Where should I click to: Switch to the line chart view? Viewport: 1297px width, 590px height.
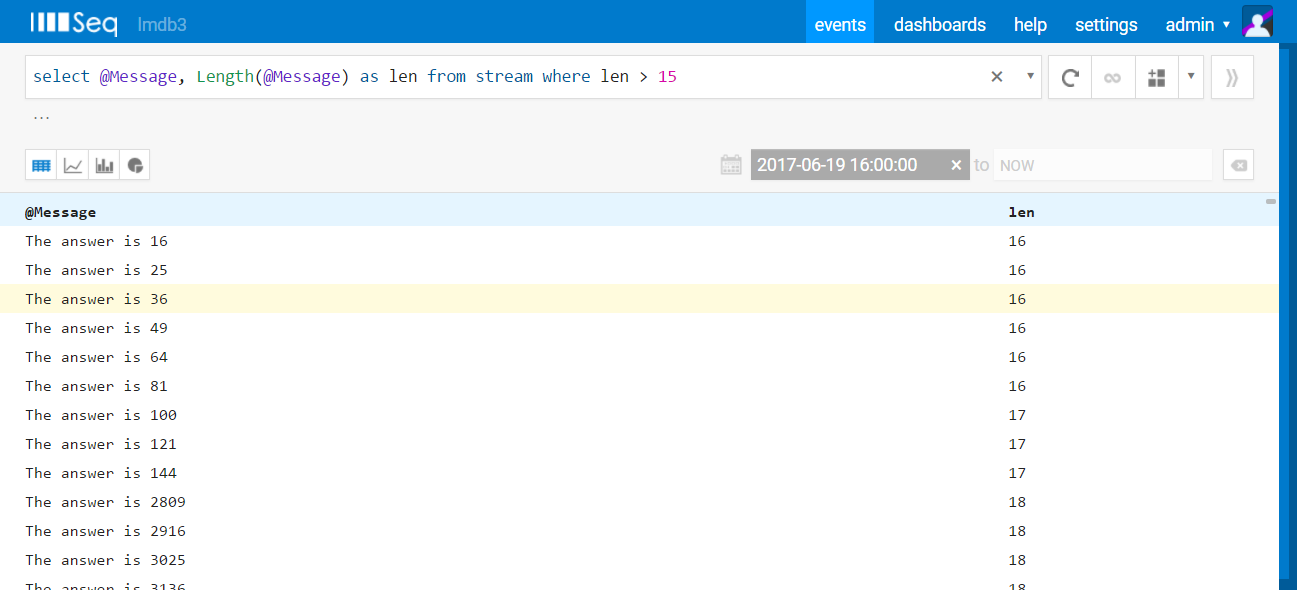tap(72, 164)
